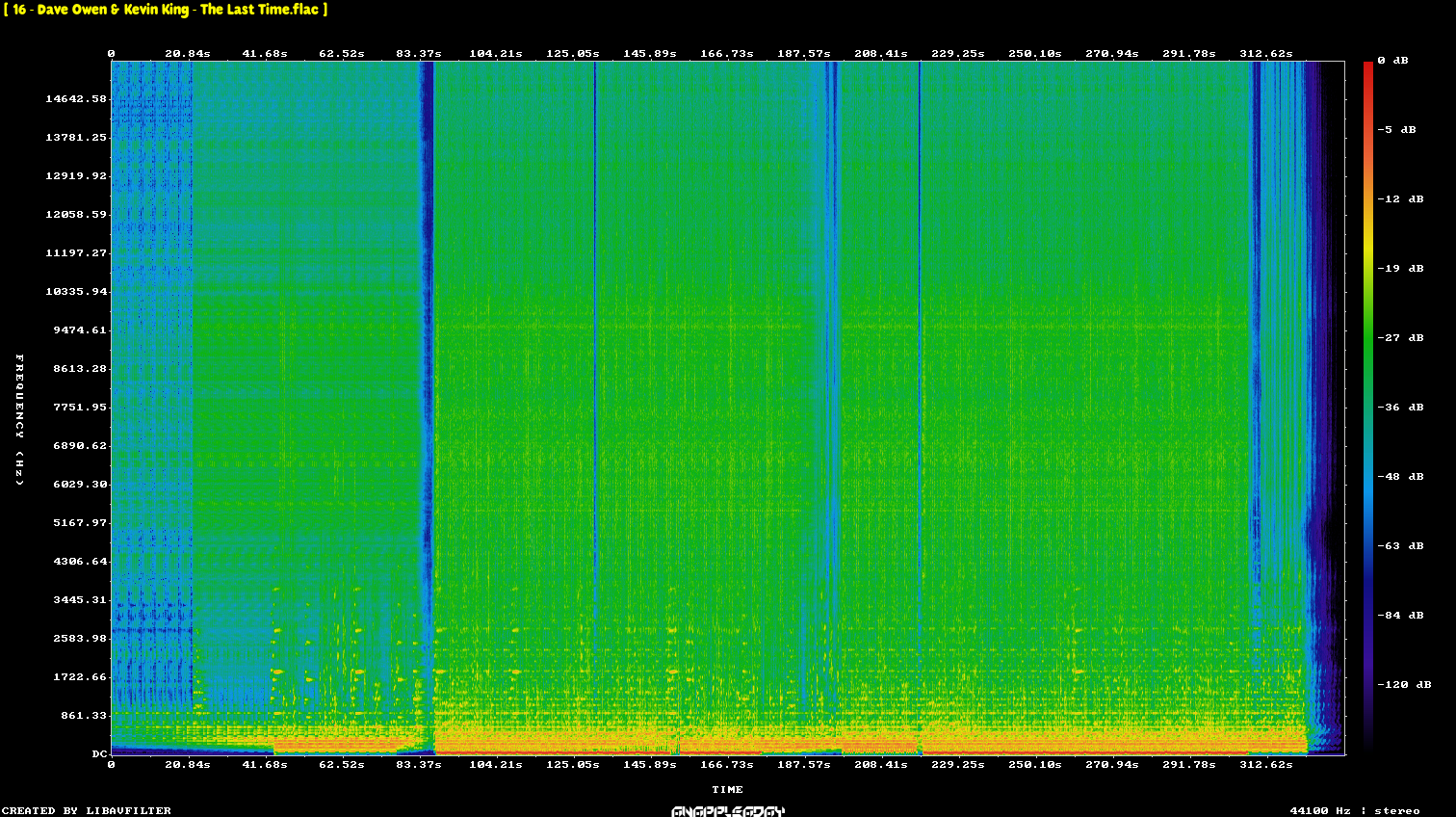Select the 145.89s marker on top time axis
The width and height of the screenshot is (1456, 817).
(650, 54)
